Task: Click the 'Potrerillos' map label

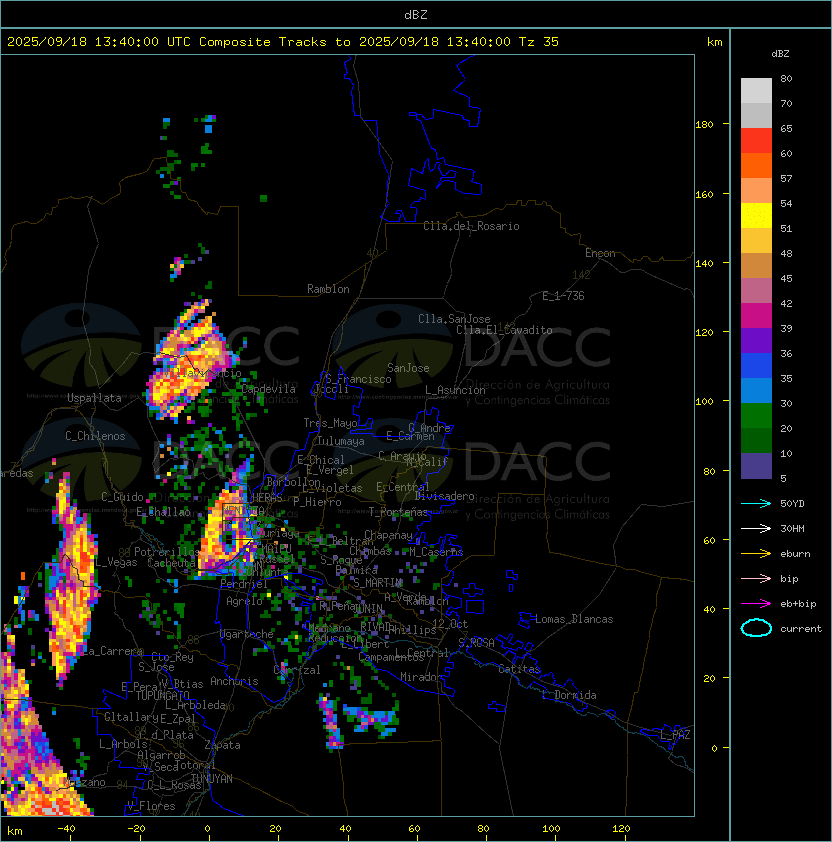Action: [x=167, y=552]
